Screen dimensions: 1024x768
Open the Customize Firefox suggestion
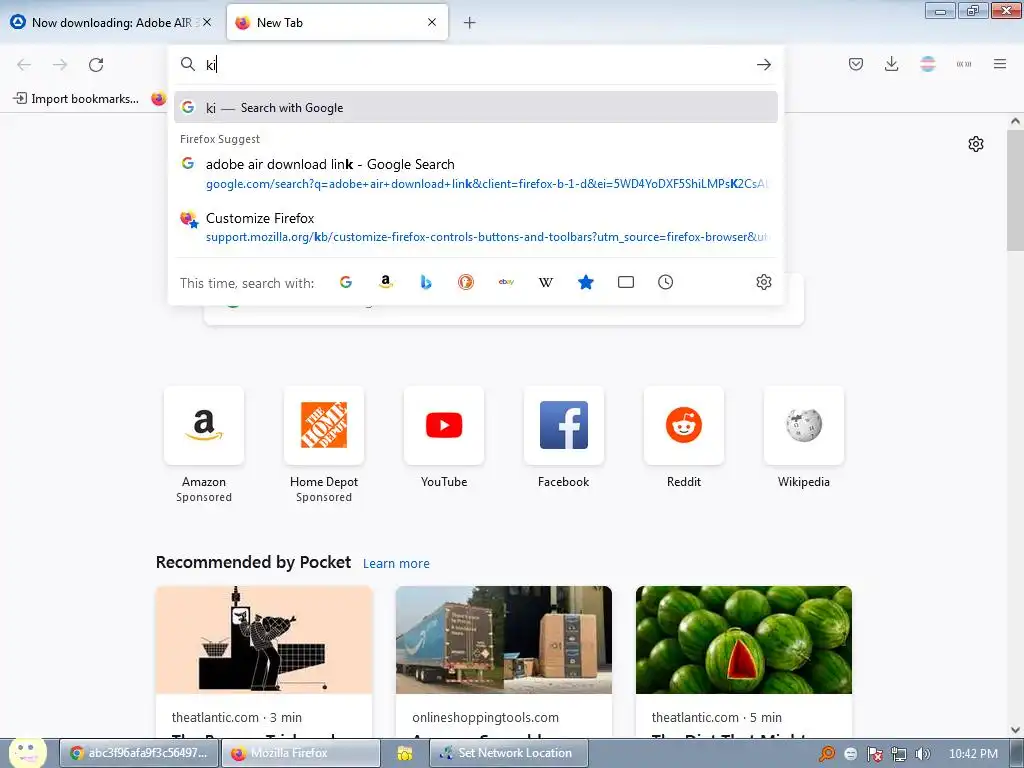(x=475, y=227)
